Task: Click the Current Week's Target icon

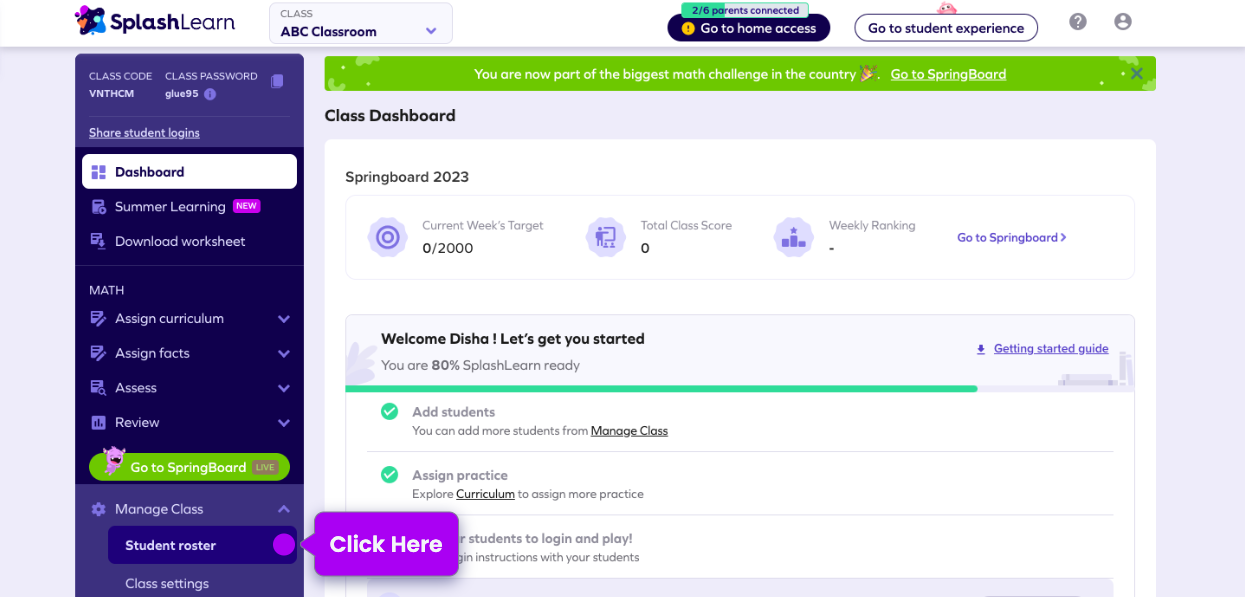Action: pyautogui.click(x=387, y=237)
